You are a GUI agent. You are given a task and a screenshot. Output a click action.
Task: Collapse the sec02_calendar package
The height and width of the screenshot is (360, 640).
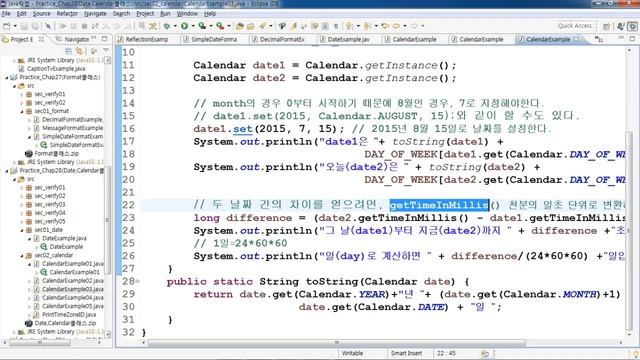click(22, 256)
